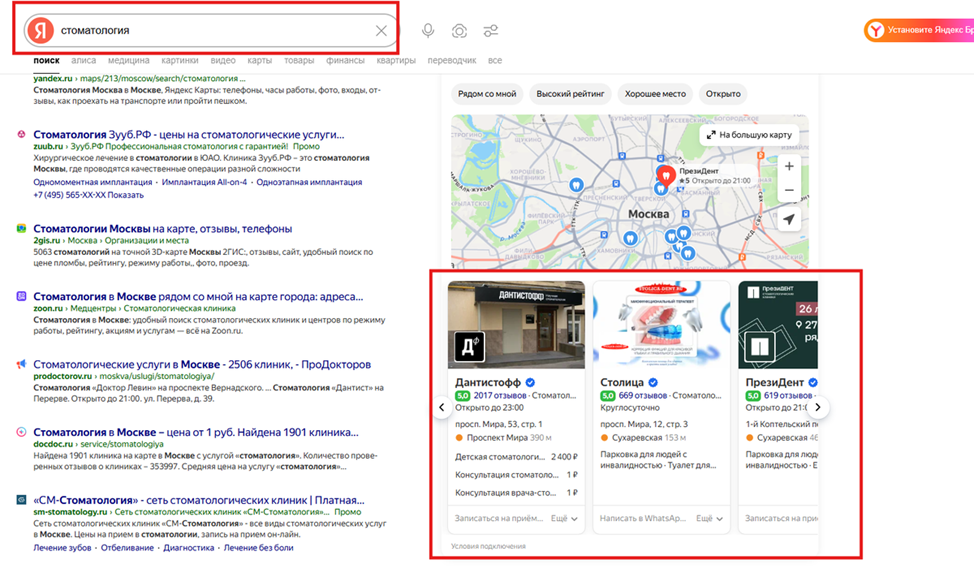Open the все tab list
Image resolution: width=974 pixels, height=573 pixels.
(x=494, y=60)
